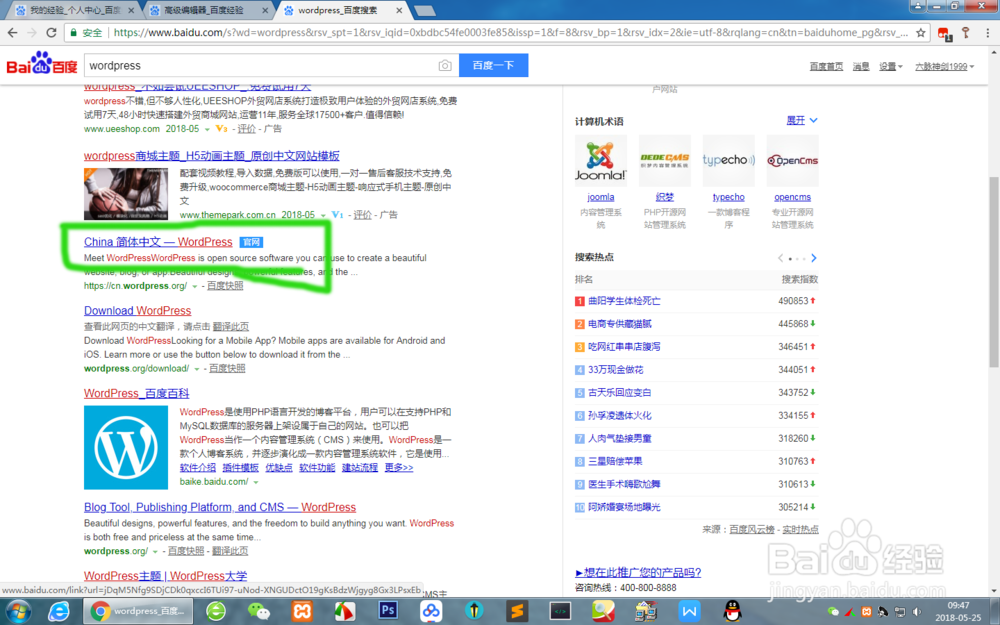Image resolution: width=1000 pixels, height=625 pixels.
Task: Open hot search item 曲阳学生体检死亡
Action: click(x=624, y=301)
